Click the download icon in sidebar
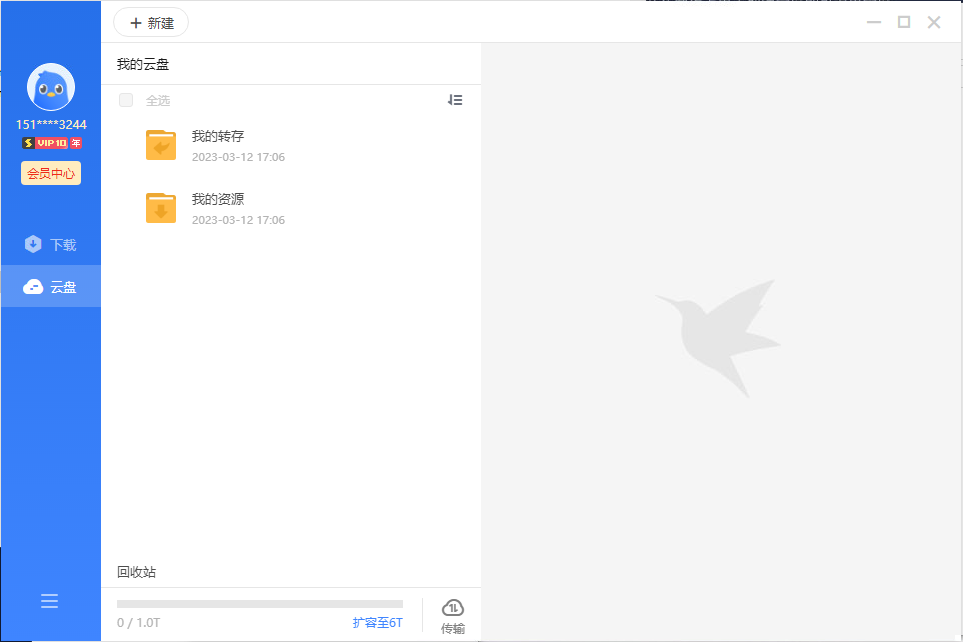The image size is (963, 642). coord(33,244)
